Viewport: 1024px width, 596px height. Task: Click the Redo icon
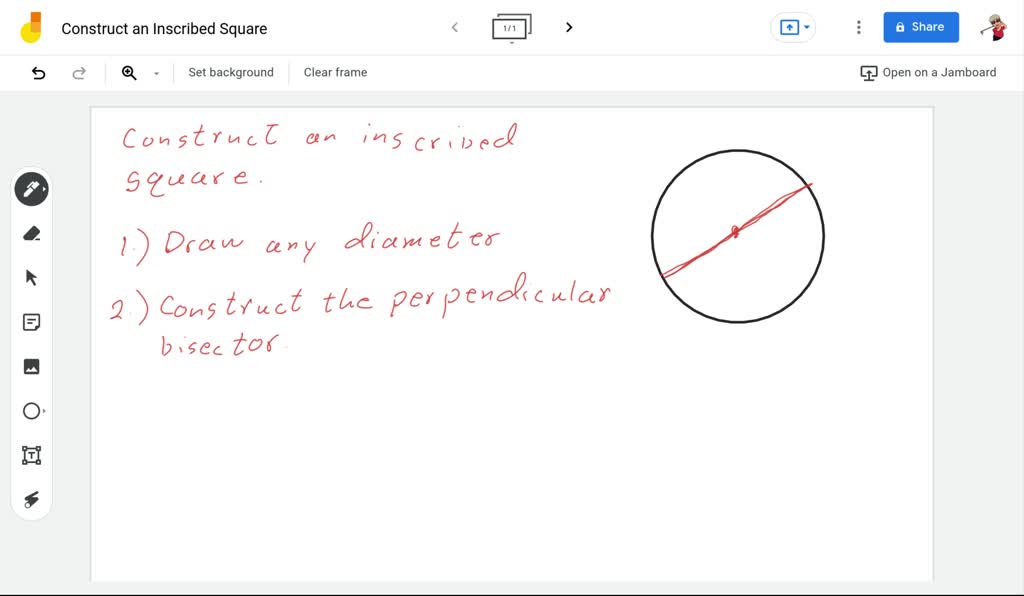[x=79, y=72]
